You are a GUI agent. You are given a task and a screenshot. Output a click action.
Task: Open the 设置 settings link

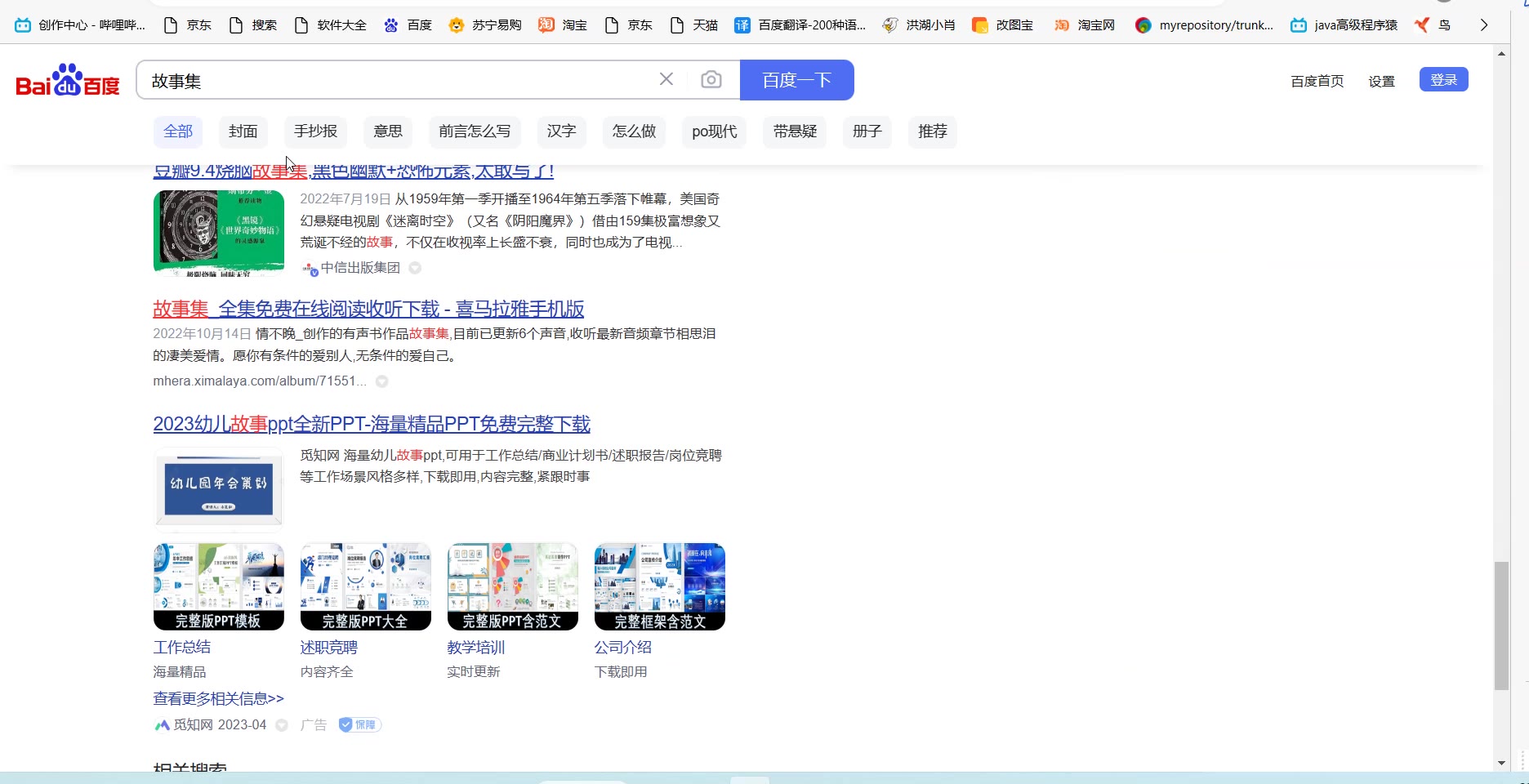tap(1382, 81)
